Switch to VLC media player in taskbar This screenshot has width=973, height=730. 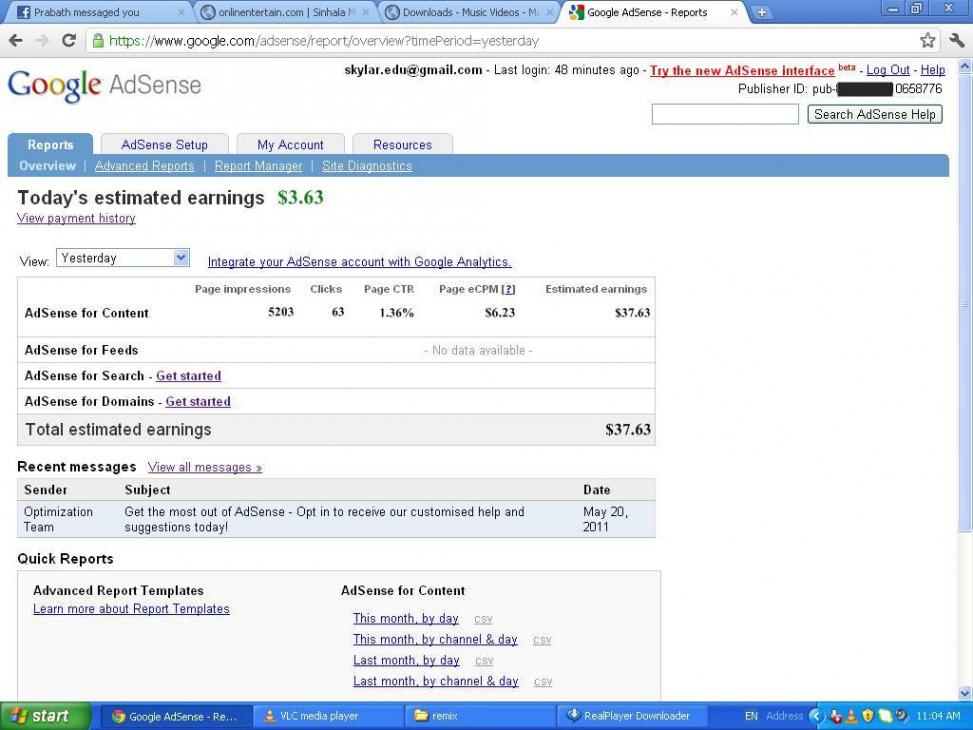point(328,716)
